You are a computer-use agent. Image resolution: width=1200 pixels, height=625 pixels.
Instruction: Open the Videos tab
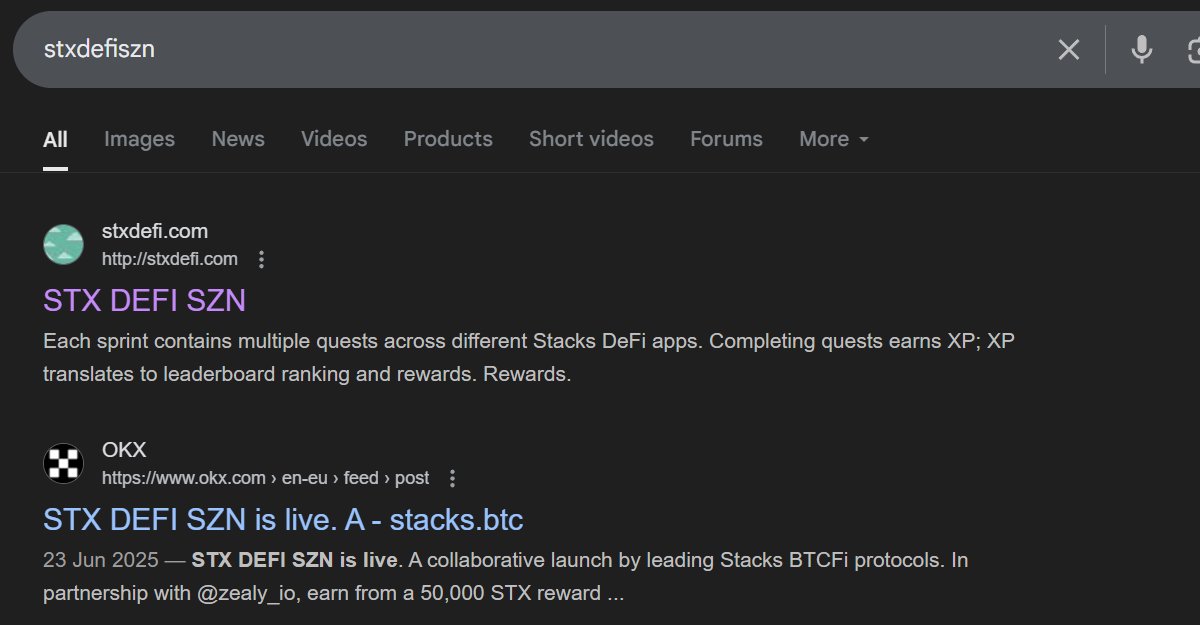pyautogui.click(x=334, y=139)
